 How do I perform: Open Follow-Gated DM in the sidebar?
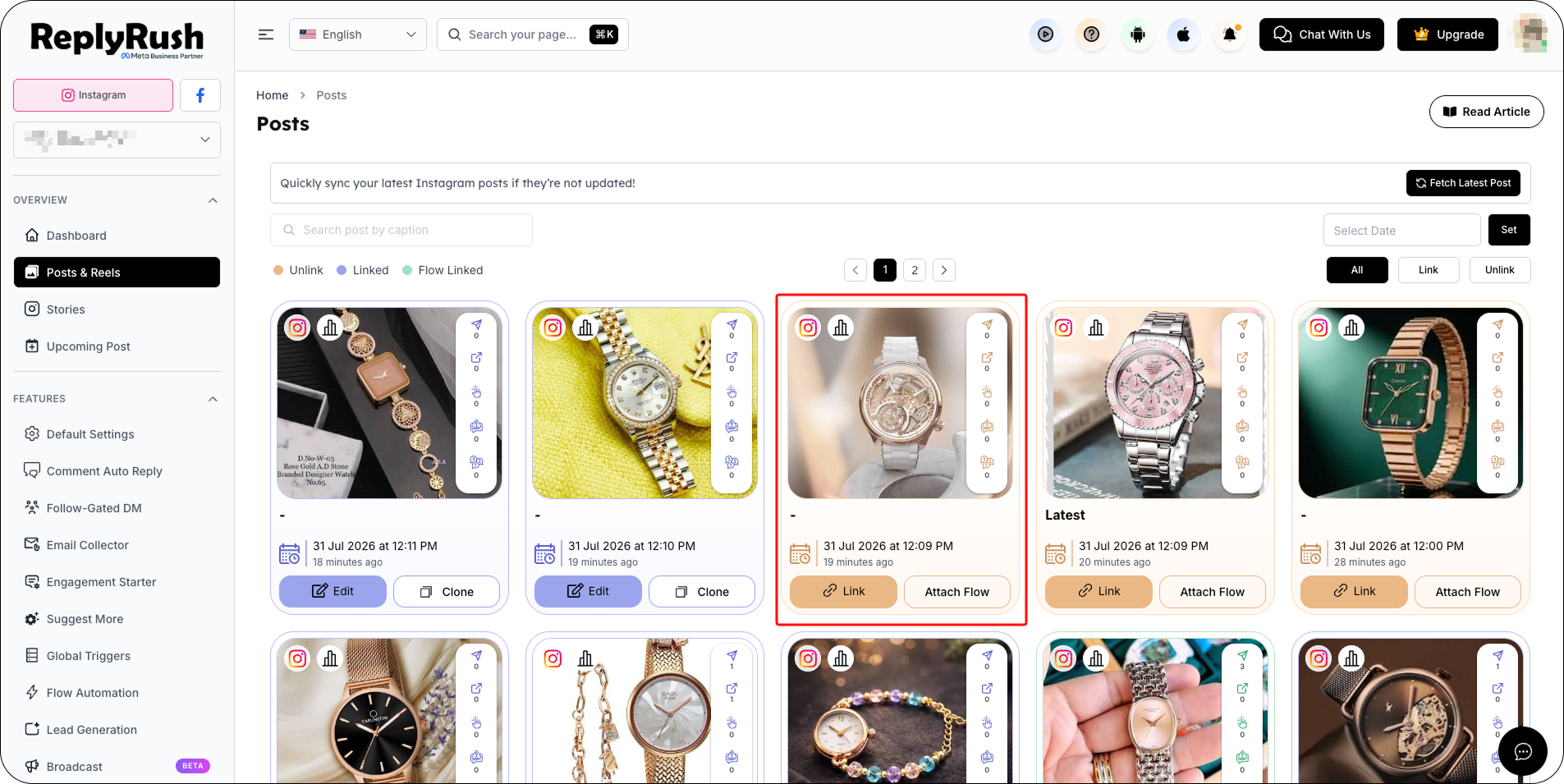[x=117, y=508]
